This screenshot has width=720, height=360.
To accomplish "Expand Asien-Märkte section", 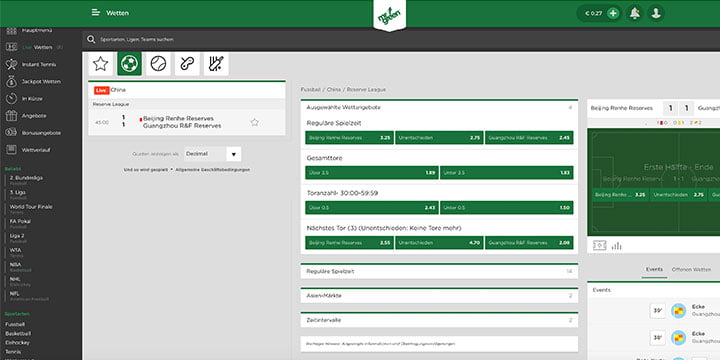I will tap(439, 296).
